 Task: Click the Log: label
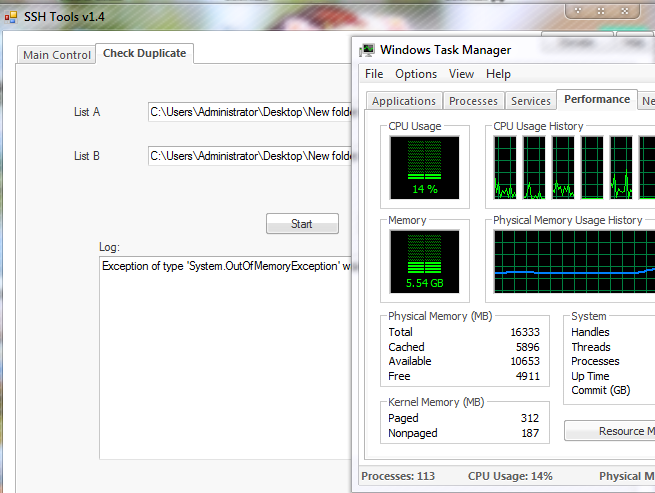point(109,247)
